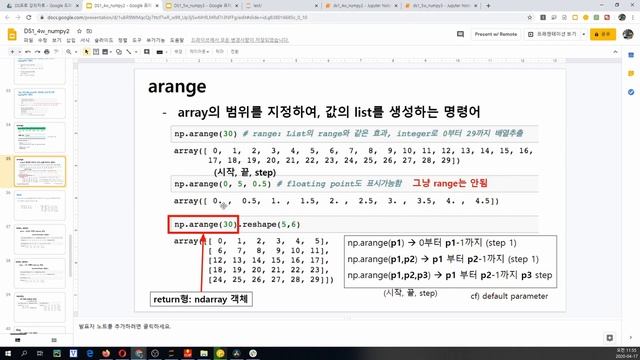Click the theme button in toolbar
This screenshot has width=640, height=360.
point(220,52)
